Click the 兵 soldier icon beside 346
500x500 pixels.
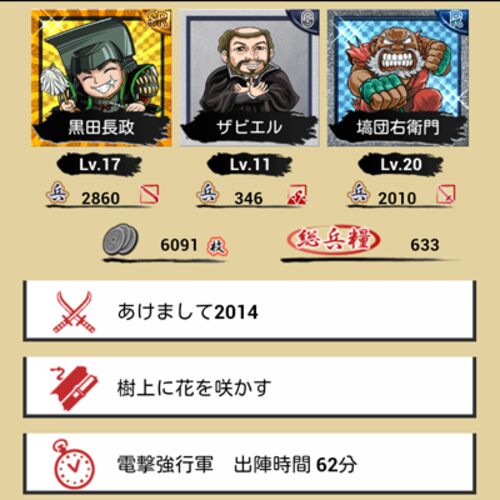pyautogui.click(x=208, y=193)
